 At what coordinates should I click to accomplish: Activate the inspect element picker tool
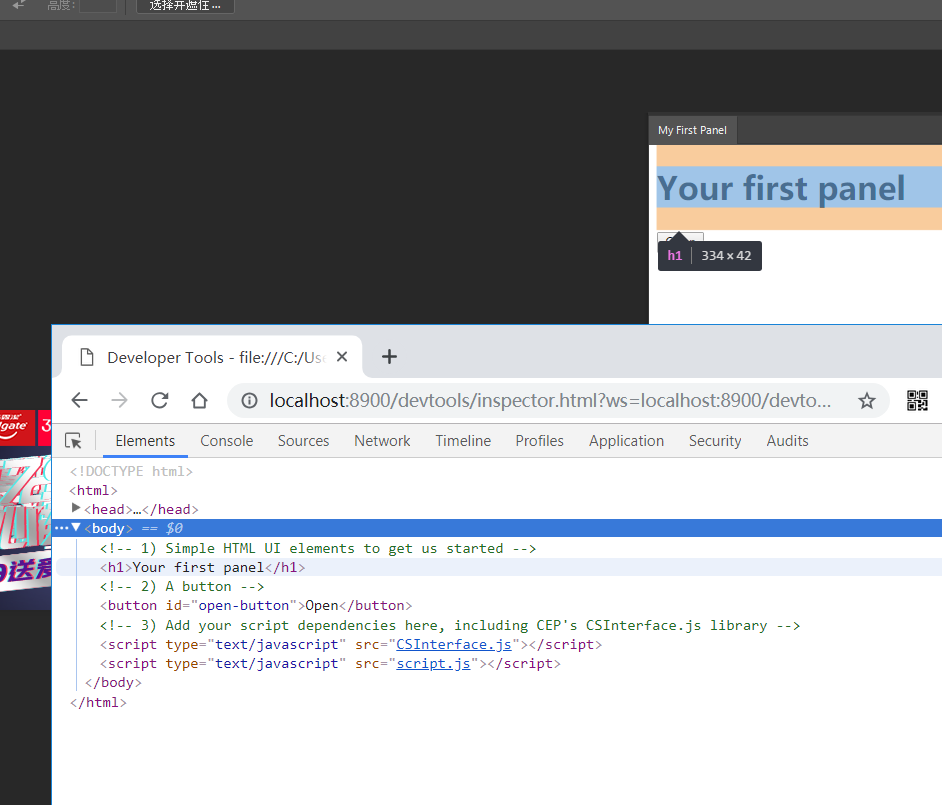tap(73, 441)
